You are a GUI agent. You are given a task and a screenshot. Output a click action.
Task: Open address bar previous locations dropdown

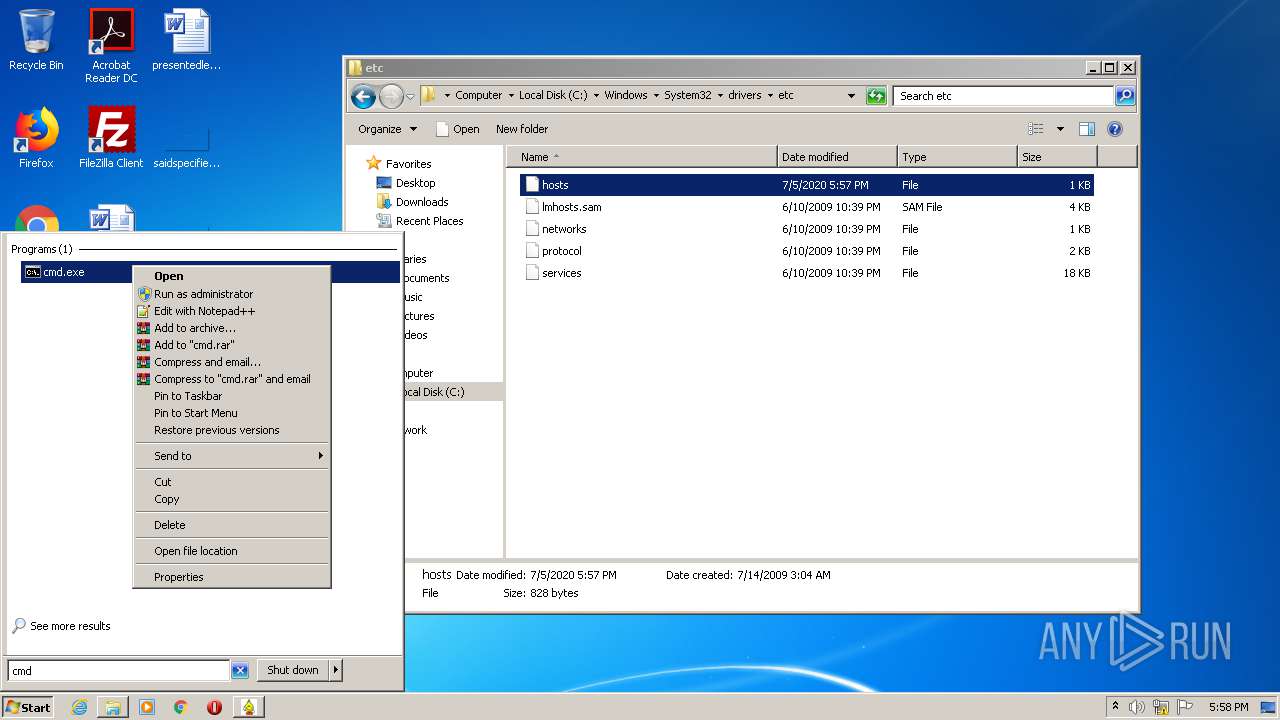pyautogui.click(x=851, y=96)
